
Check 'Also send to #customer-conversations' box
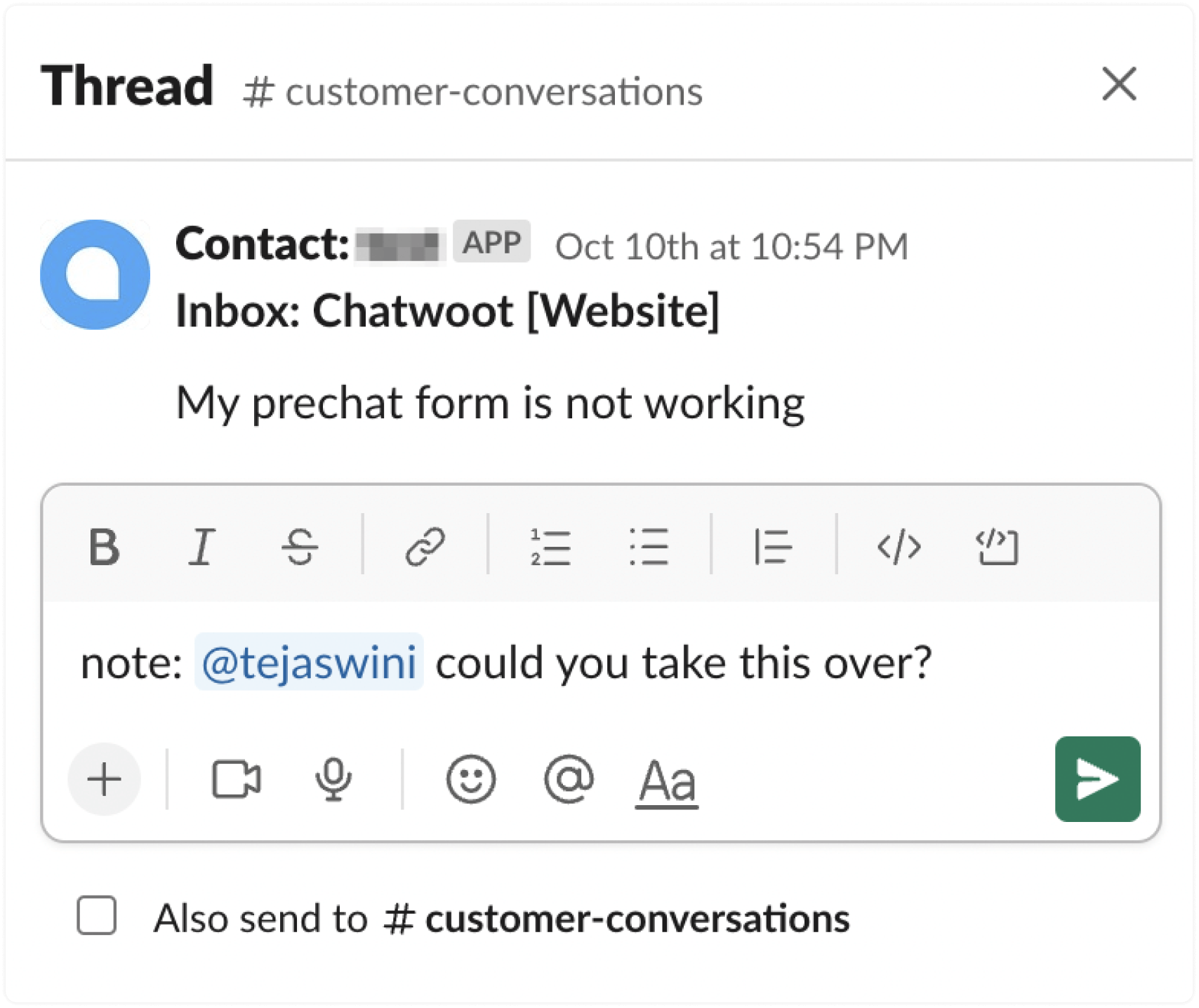[97, 915]
